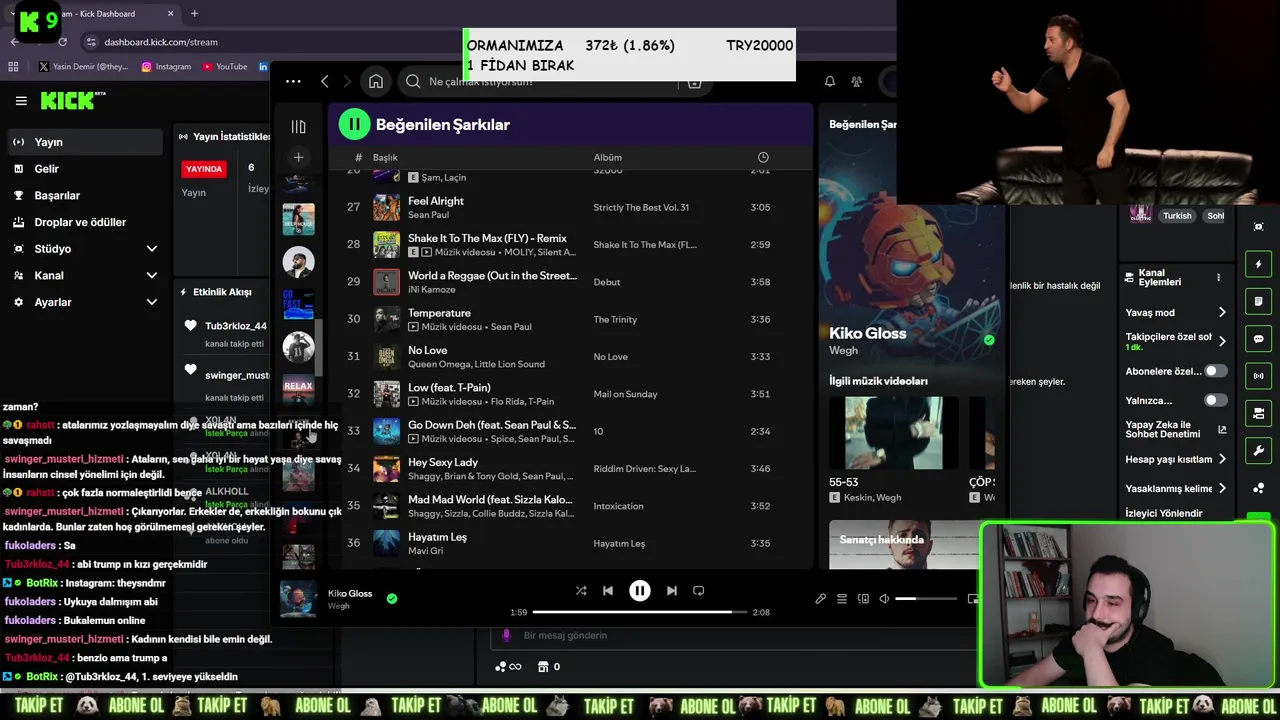The image size is (1280, 720).
Task: Open Spotify notifications bell
Action: point(829,82)
